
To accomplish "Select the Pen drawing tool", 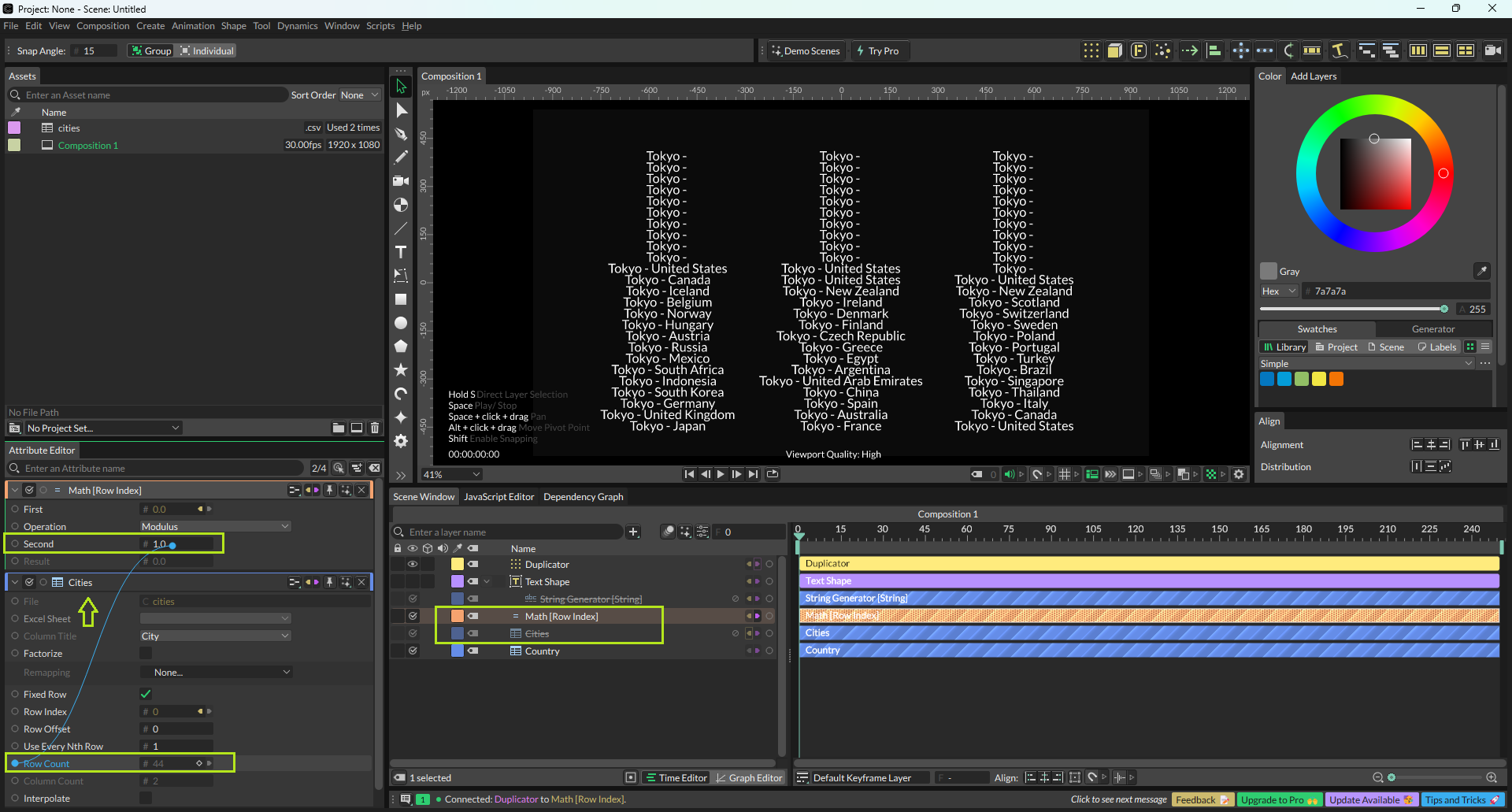I will (x=401, y=134).
